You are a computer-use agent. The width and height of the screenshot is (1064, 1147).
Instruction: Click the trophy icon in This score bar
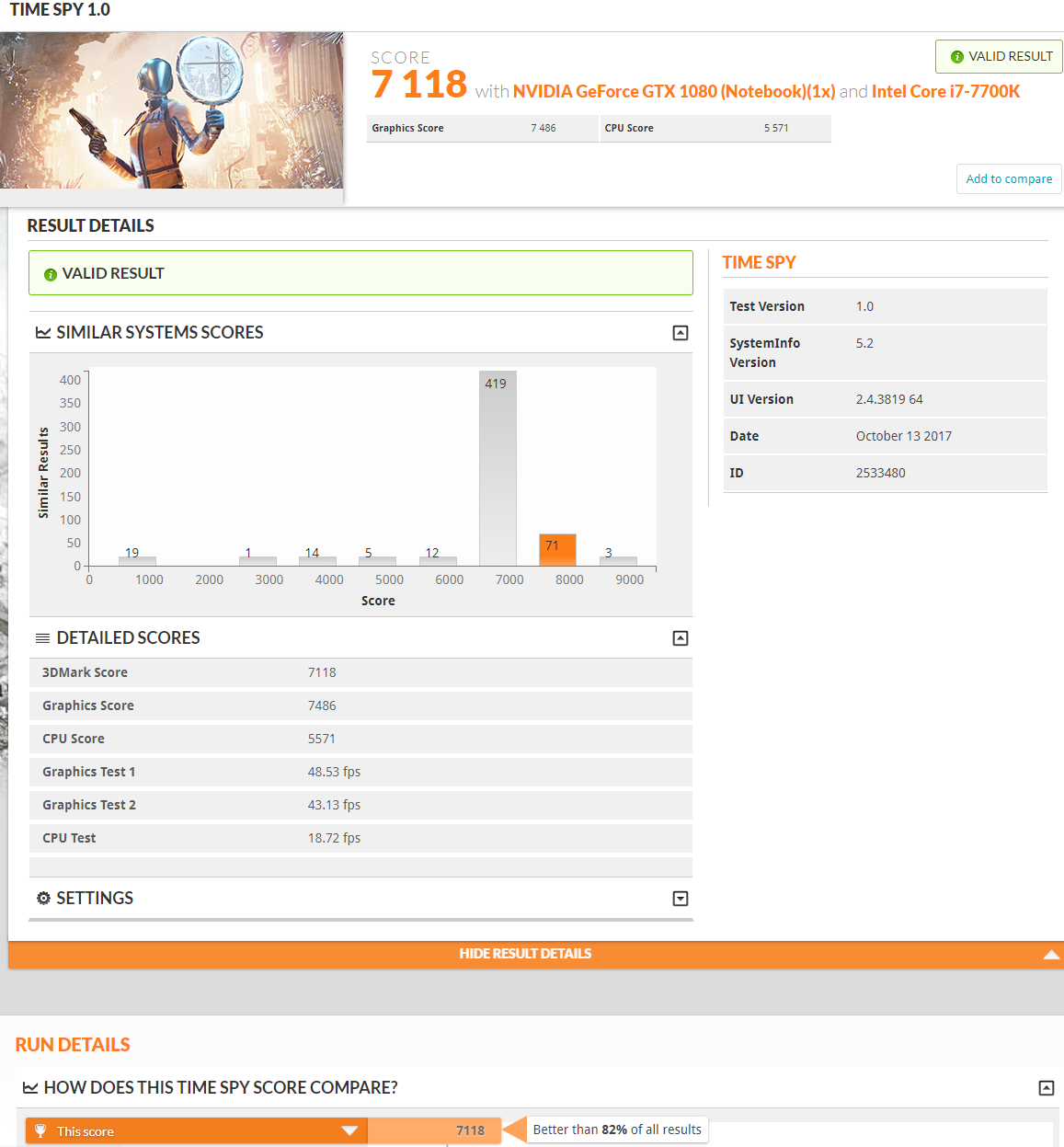[40, 1130]
